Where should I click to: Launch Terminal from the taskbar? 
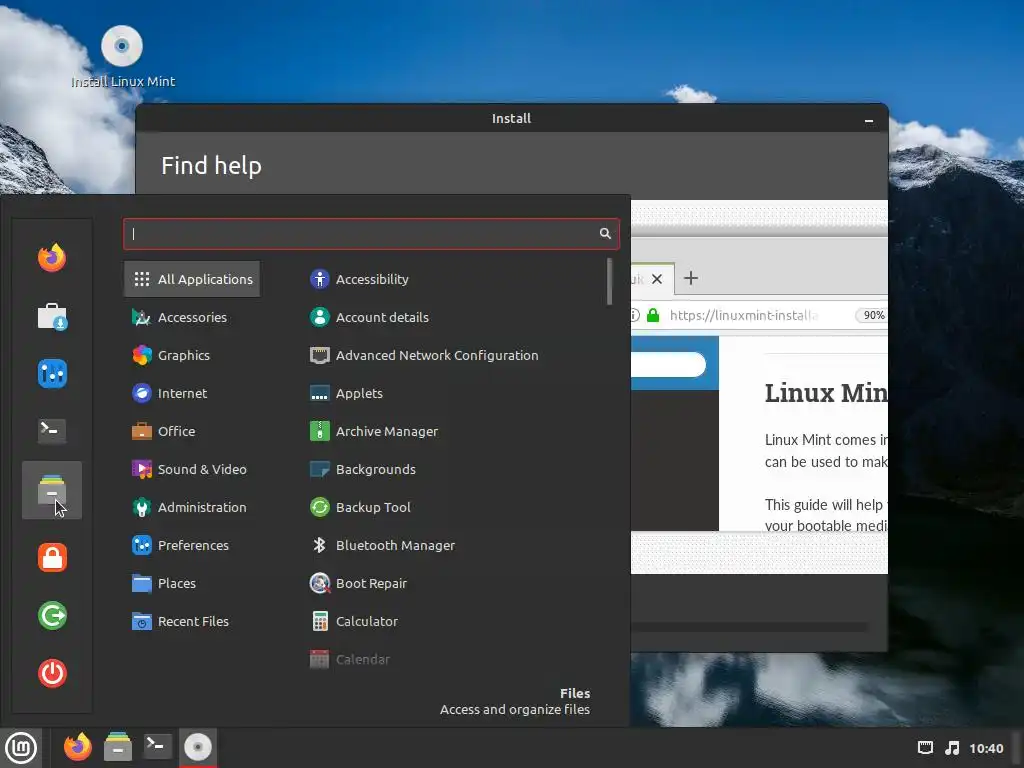(x=157, y=746)
